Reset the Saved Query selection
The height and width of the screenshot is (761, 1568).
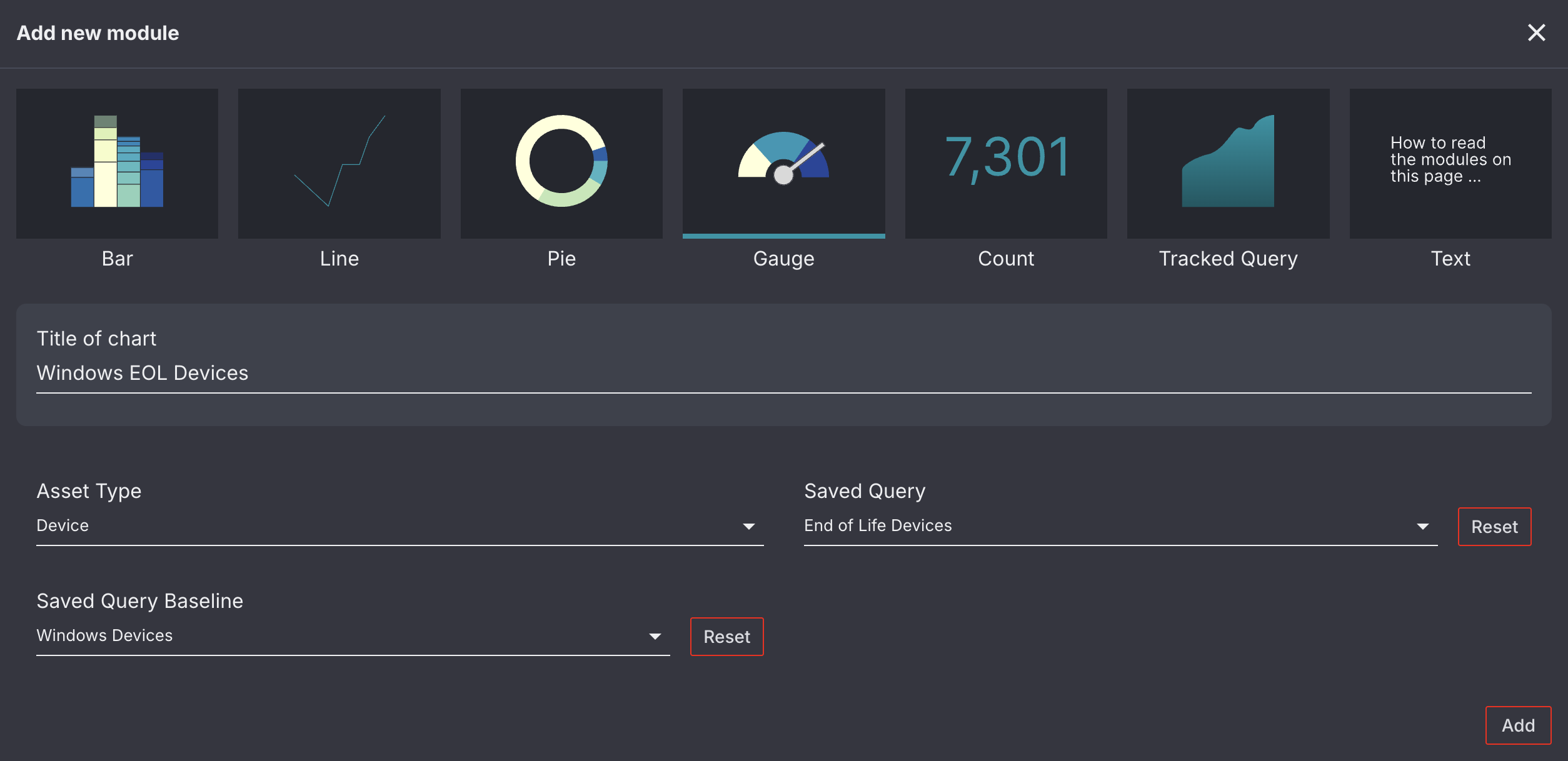pos(1494,527)
